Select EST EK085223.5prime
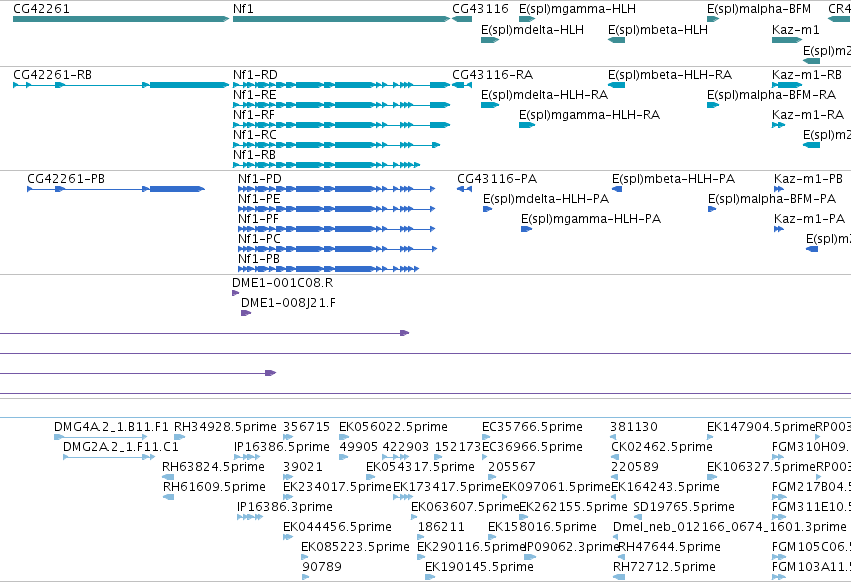The image size is (851, 582). click(306, 557)
